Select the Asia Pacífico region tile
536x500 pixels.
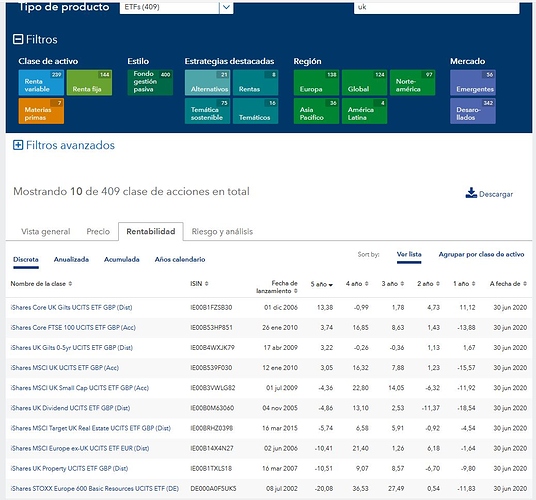coord(316,111)
